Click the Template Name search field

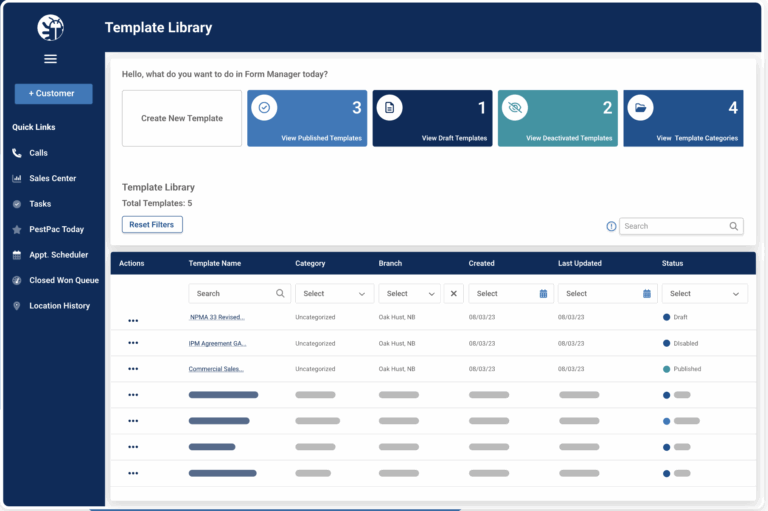pos(232,294)
